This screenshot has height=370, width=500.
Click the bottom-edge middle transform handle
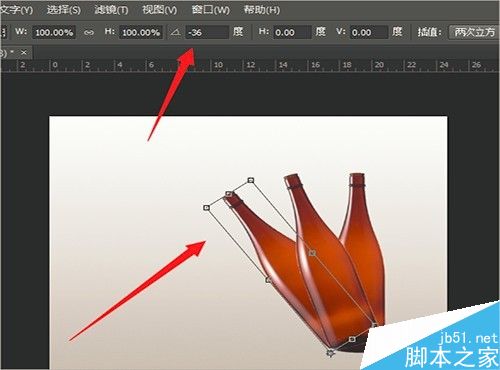352,339
